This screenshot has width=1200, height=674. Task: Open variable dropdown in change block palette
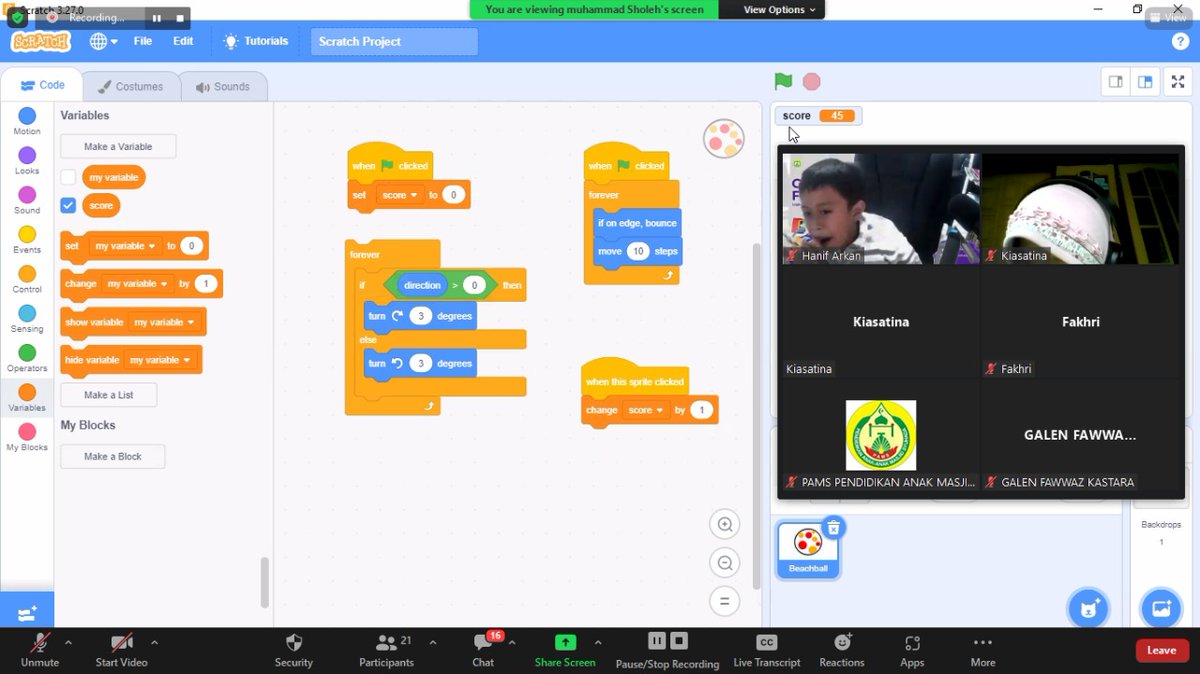[x=138, y=284]
